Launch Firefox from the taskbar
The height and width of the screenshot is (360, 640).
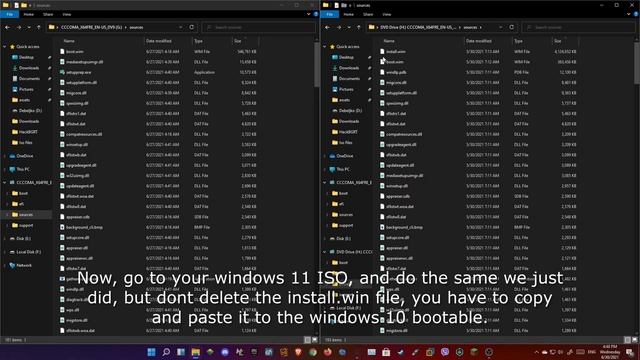click(328, 352)
